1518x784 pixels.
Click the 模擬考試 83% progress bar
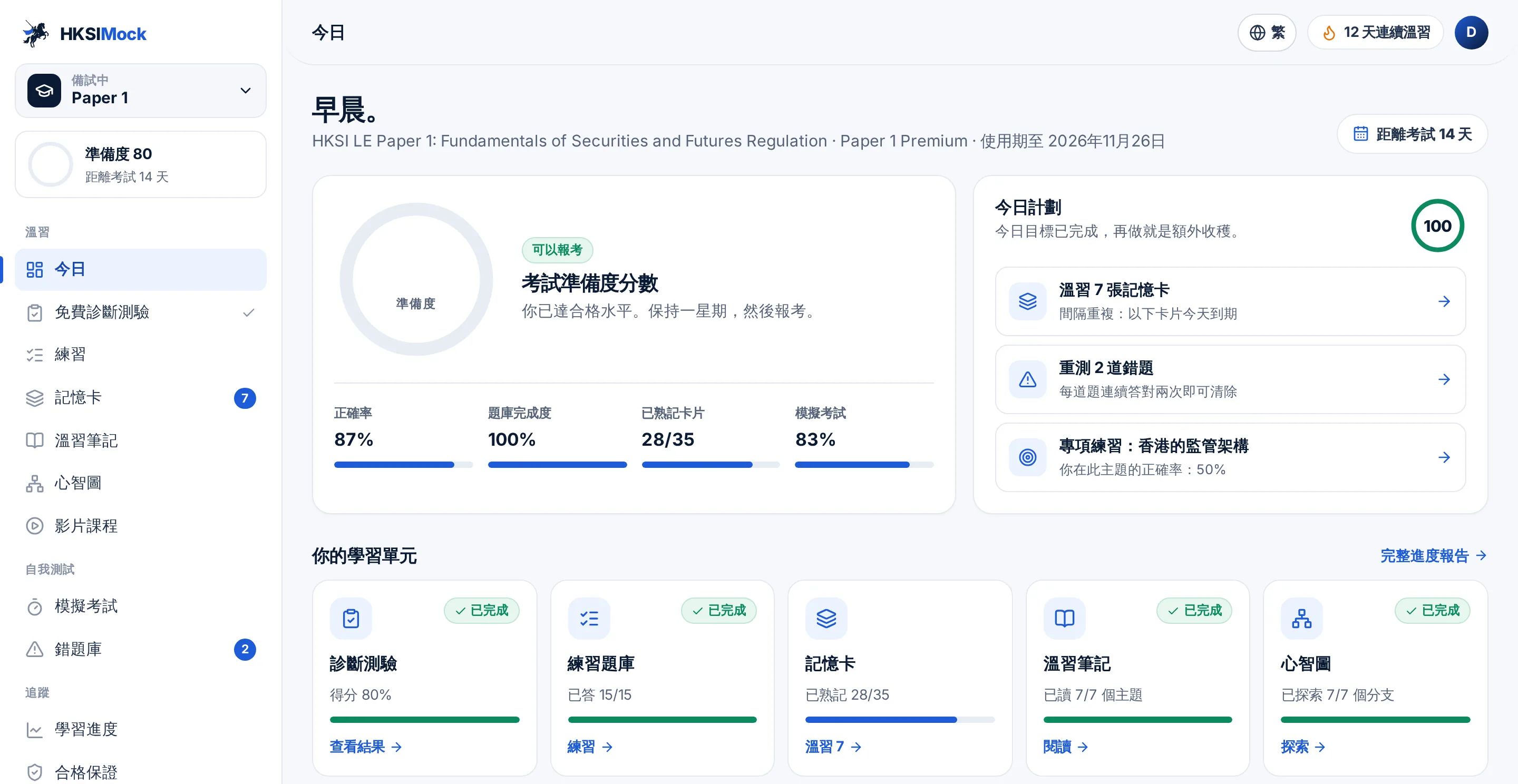pyautogui.click(x=864, y=465)
